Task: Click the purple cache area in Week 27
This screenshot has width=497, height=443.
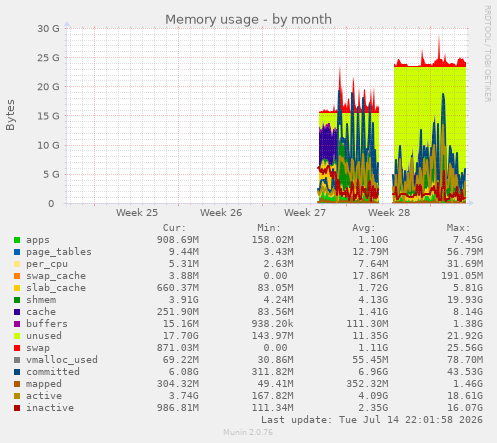Action: [x=327, y=143]
